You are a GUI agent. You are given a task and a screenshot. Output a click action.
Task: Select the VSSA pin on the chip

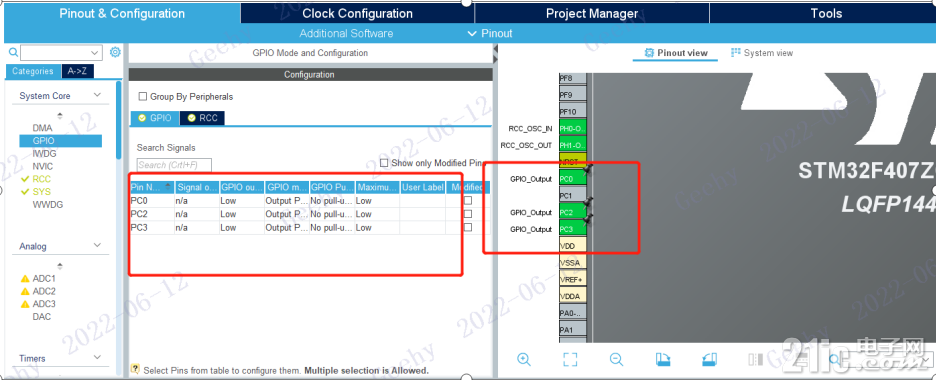coord(572,262)
